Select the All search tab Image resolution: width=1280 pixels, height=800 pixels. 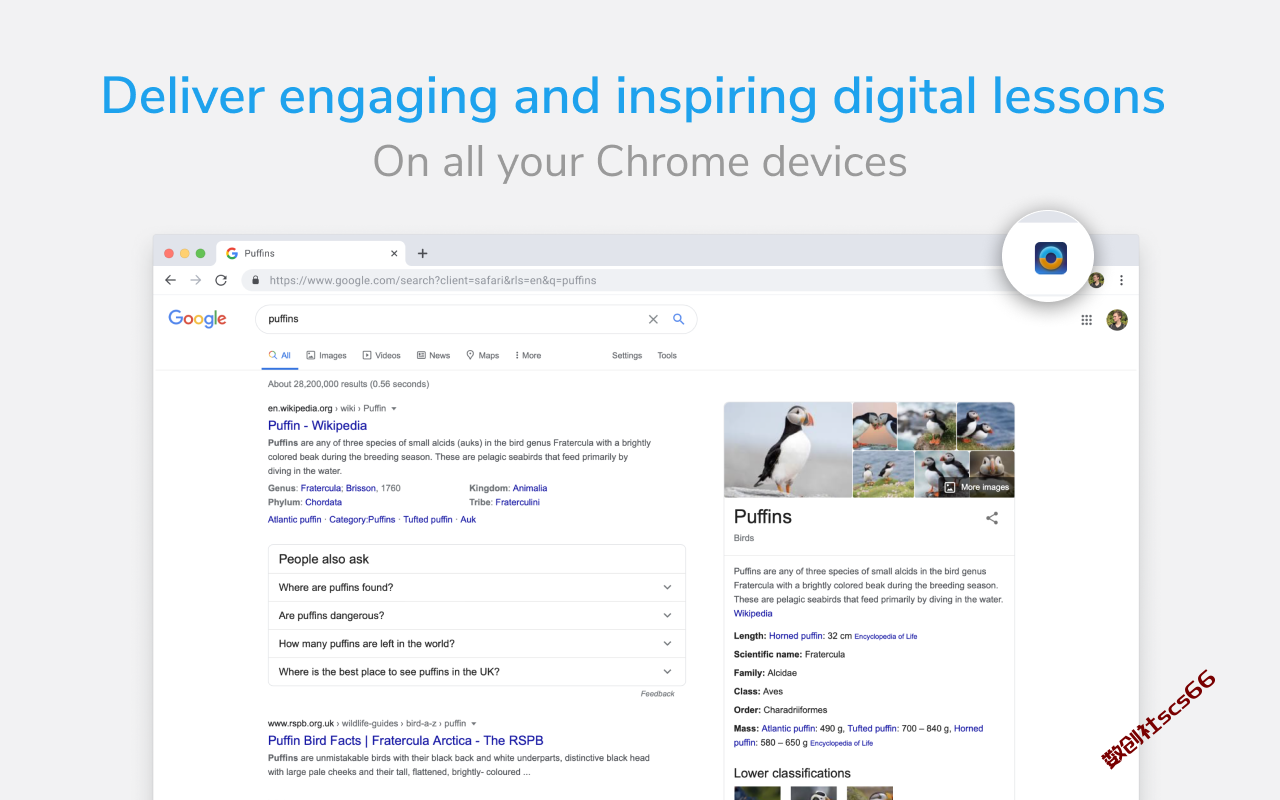(279, 355)
